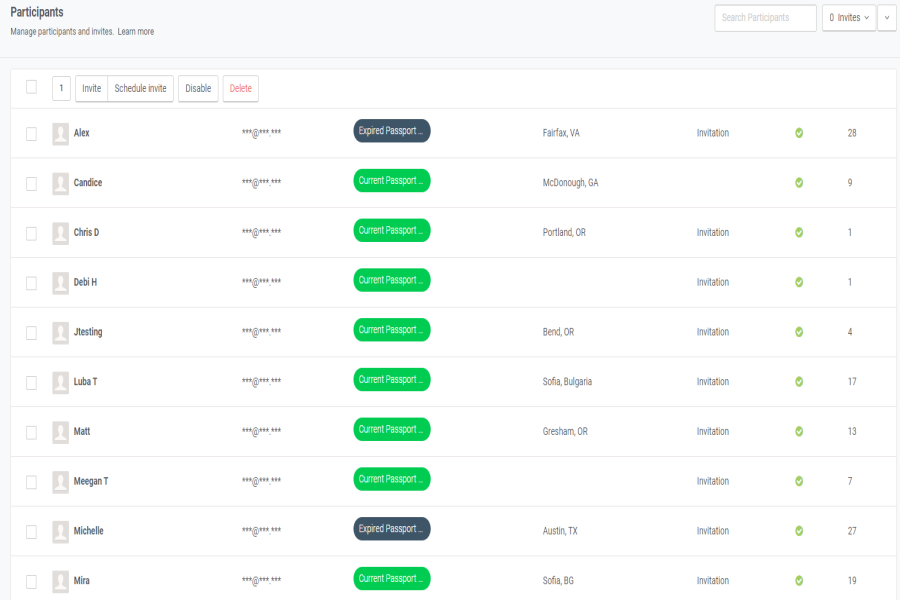Check the box for Michelle
The height and width of the screenshot is (600, 900).
click(x=32, y=532)
